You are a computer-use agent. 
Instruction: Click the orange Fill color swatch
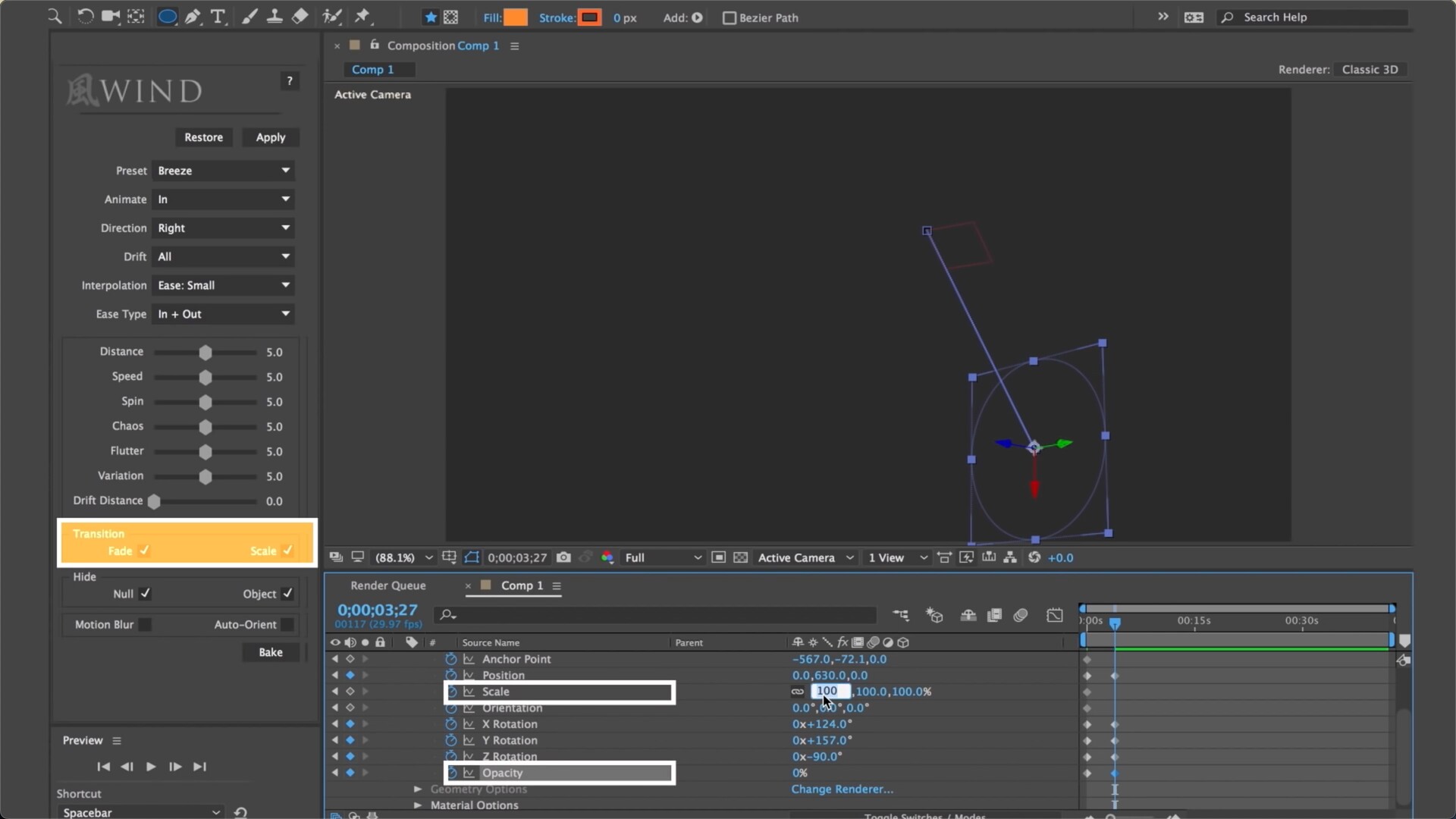[x=516, y=17]
